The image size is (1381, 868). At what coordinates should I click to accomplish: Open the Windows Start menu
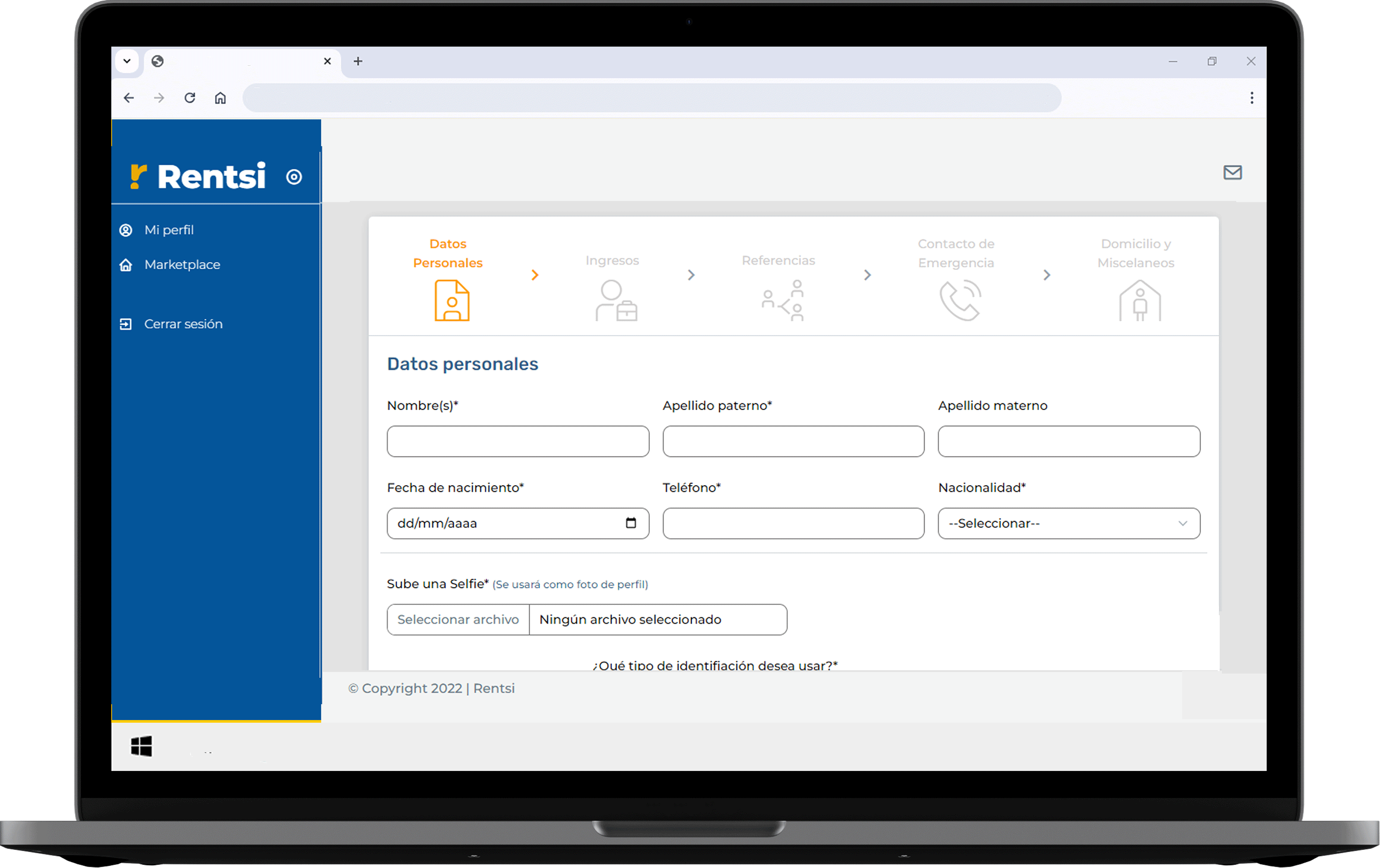tap(141, 746)
